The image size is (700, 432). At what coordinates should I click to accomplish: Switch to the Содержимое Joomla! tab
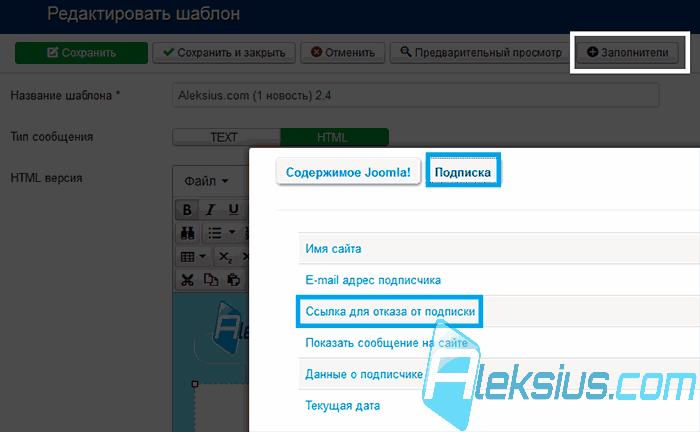348,172
